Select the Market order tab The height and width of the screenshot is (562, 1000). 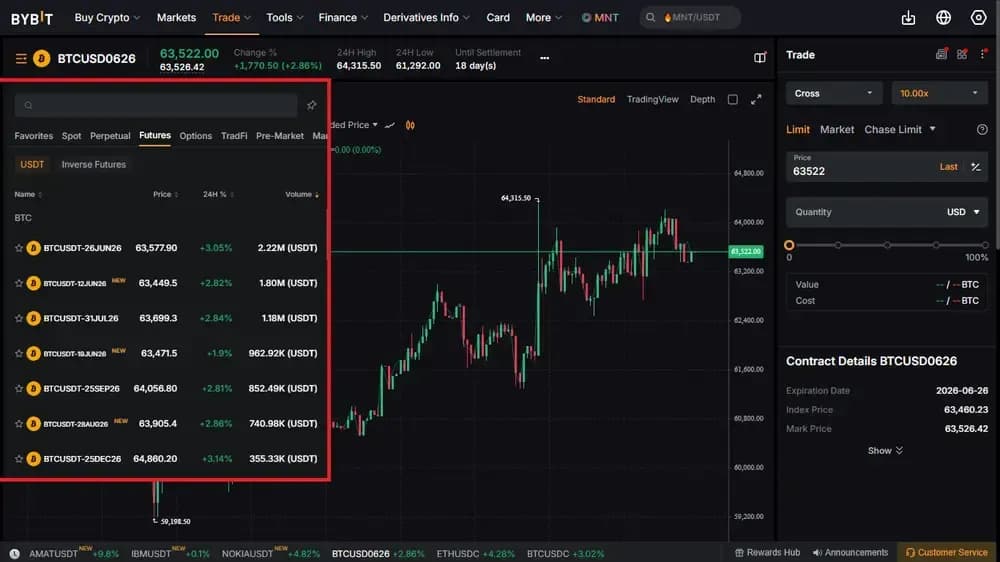pyautogui.click(x=837, y=129)
